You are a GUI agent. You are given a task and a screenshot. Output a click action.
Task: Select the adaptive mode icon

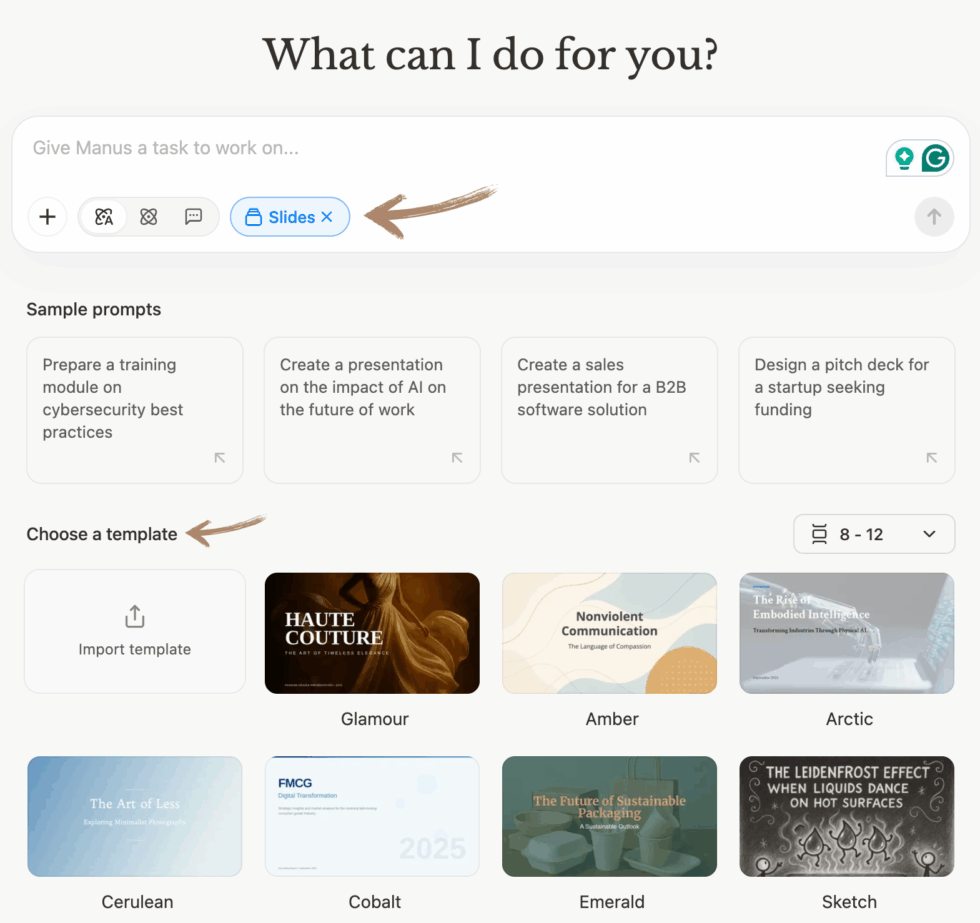[104, 217]
